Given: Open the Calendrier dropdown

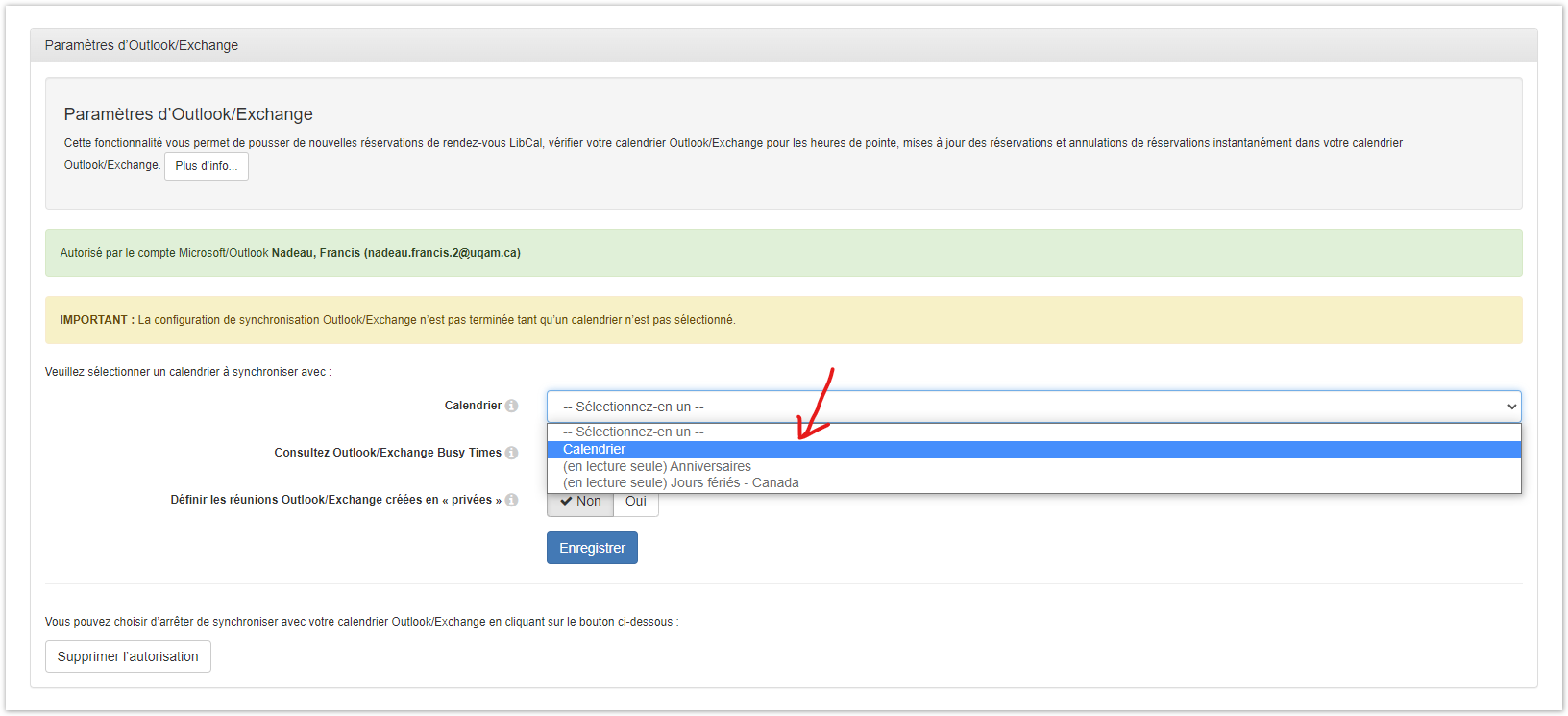Looking at the screenshot, I should [1034, 407].
